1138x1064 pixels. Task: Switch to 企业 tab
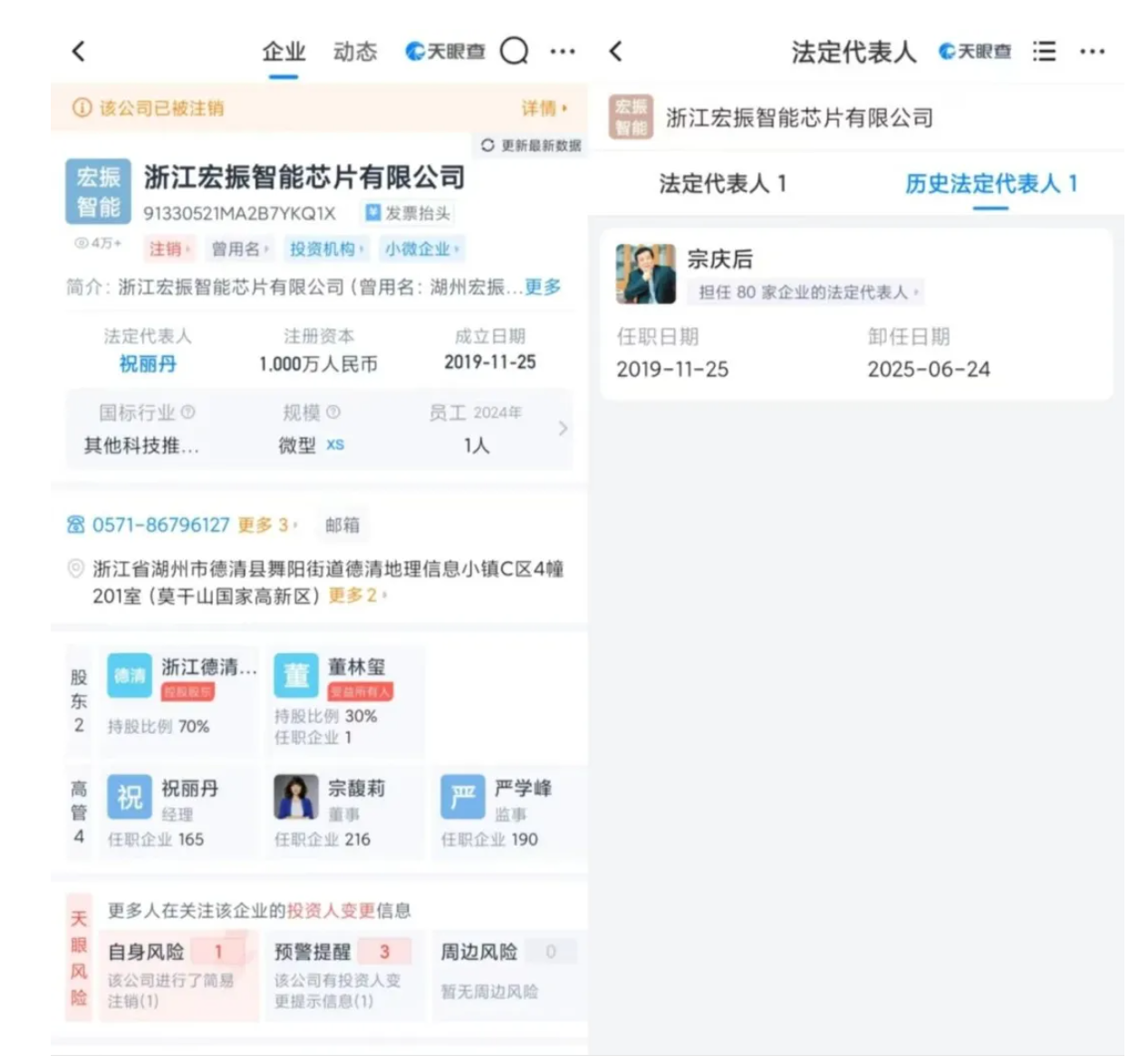pos(284,53)
